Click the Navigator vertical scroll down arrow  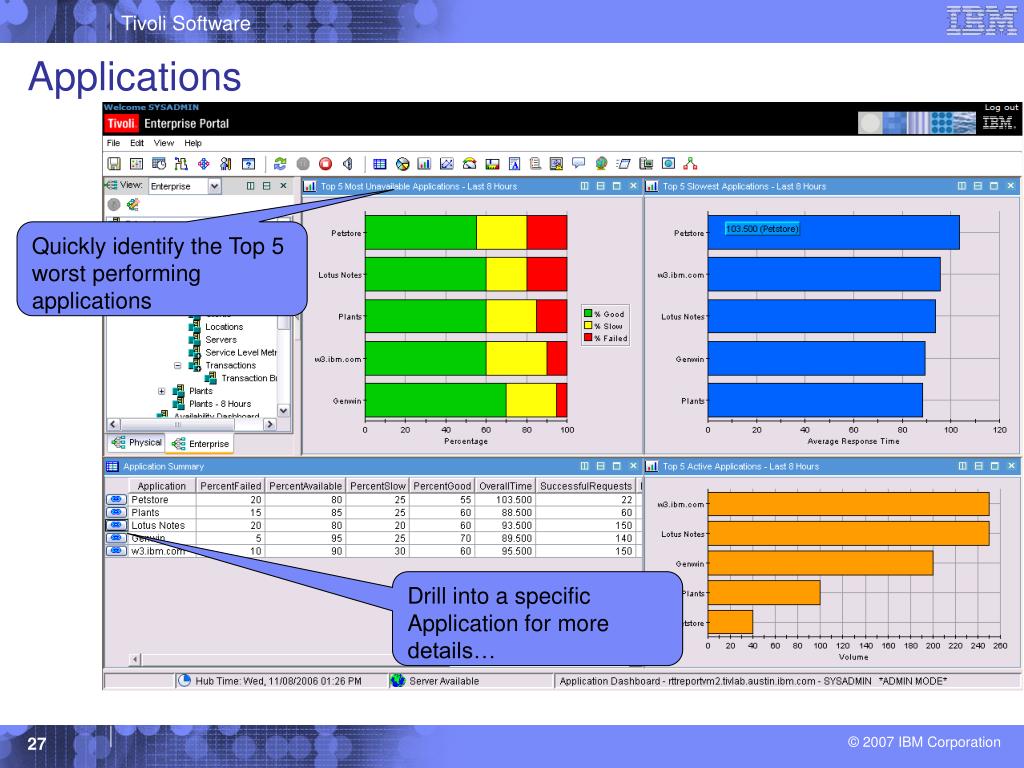pyautogui.click(x=283, y=411)
